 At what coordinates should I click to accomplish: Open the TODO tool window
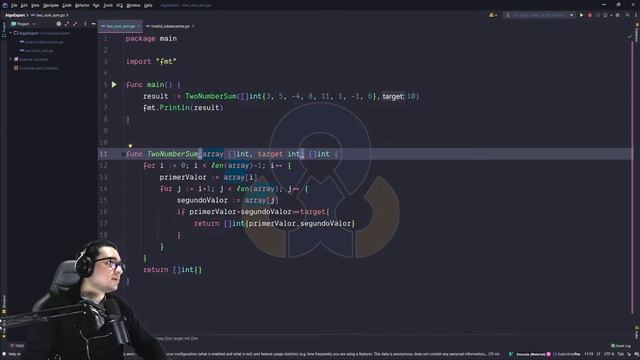click(x=17, y=346)
